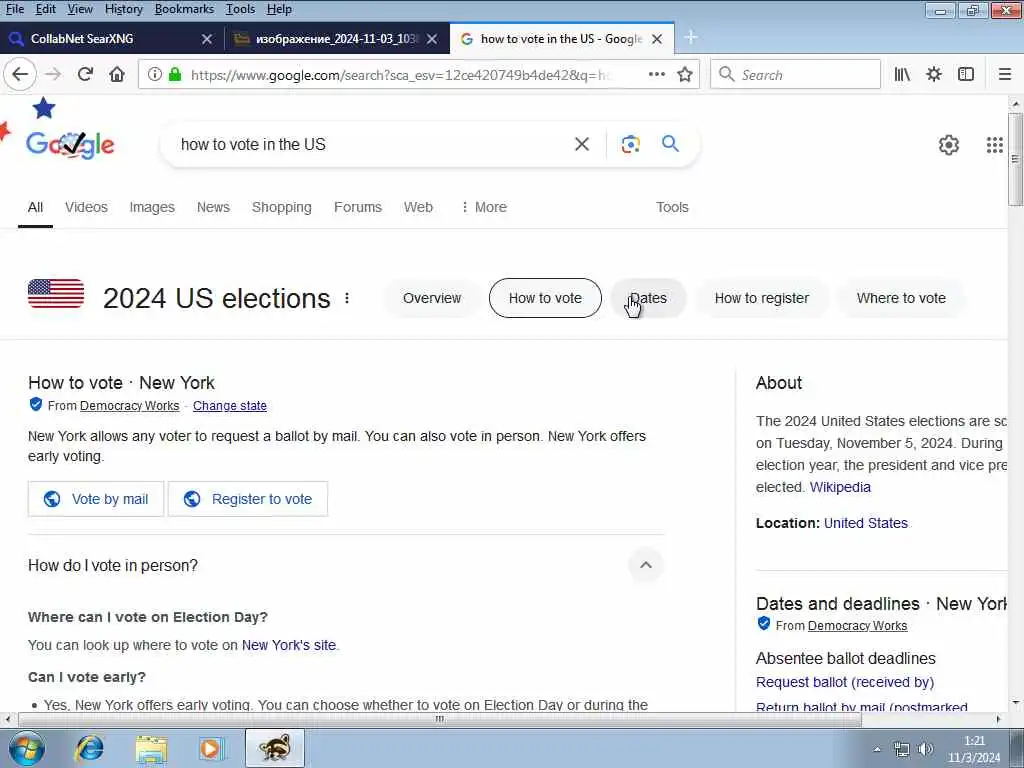This screenshot has width=1024, height=768.
Task: Launch Internet Explorer from the taskbar
Action: coord(89,748)
